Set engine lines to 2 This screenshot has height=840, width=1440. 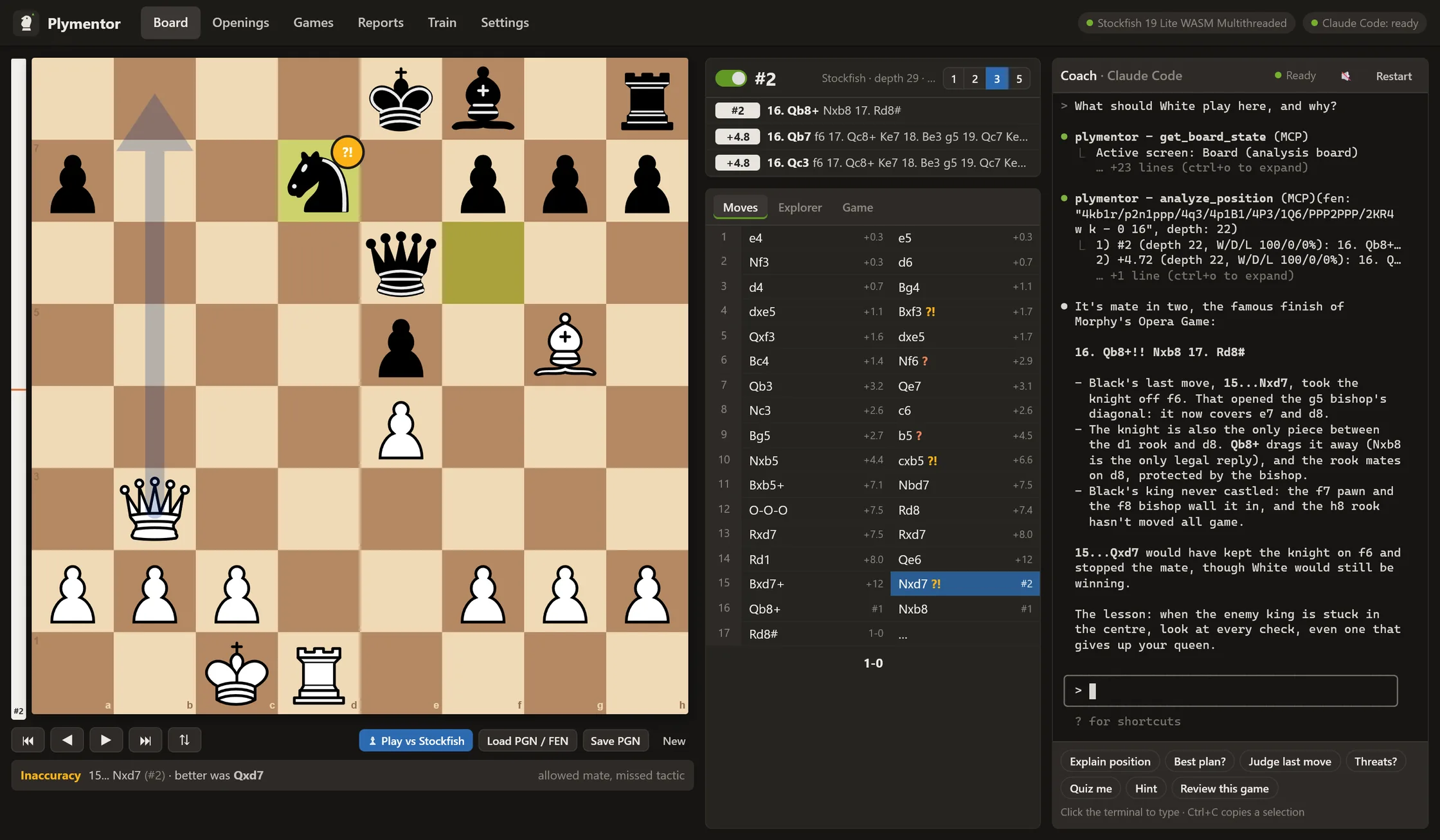tap(975, 79)
